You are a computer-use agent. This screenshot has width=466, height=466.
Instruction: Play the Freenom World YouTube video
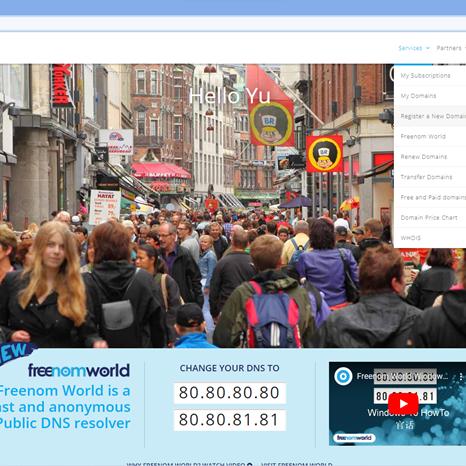pyautogui.click(x=403, y=404)
